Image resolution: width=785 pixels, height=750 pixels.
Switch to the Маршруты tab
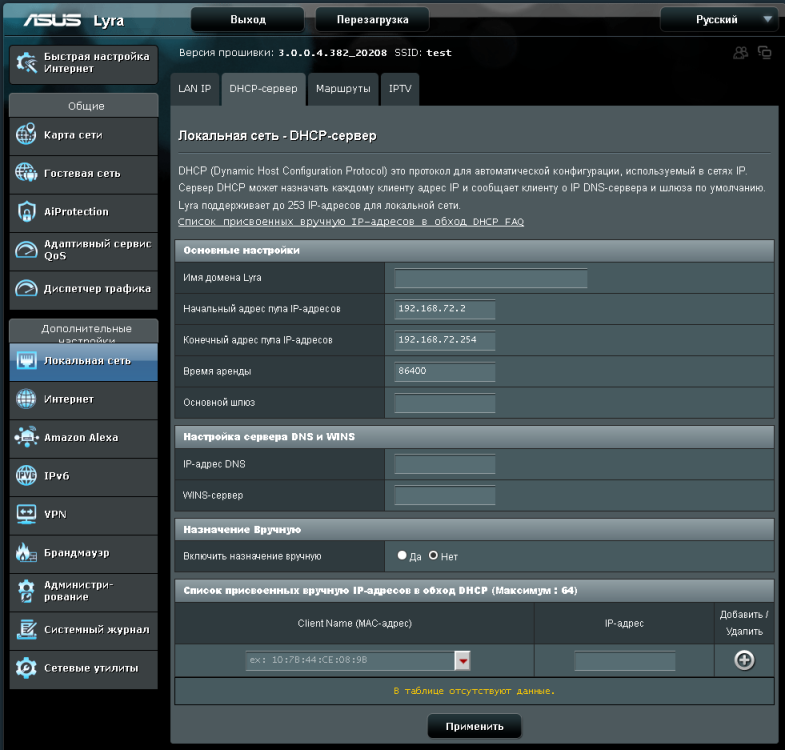pos(343,89)
